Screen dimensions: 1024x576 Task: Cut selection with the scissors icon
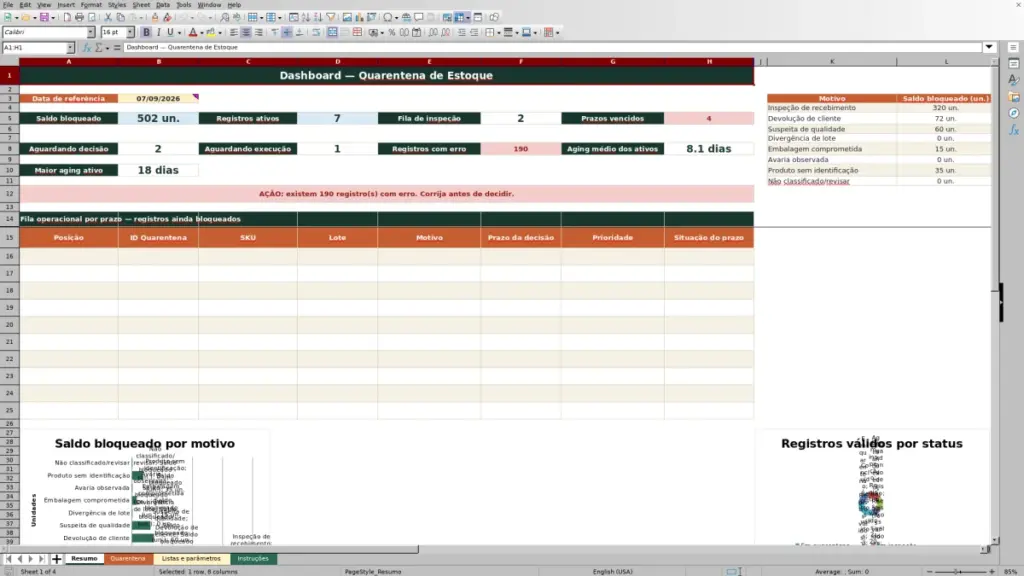(108, 18)
